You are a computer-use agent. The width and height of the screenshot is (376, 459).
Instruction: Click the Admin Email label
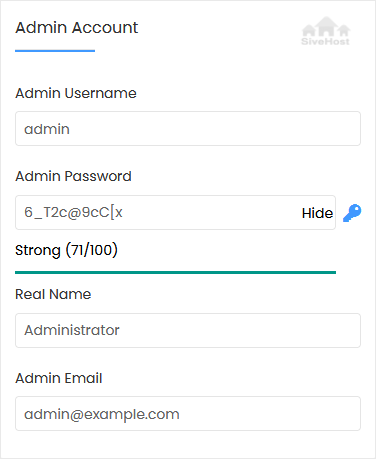tap(59, 378)
